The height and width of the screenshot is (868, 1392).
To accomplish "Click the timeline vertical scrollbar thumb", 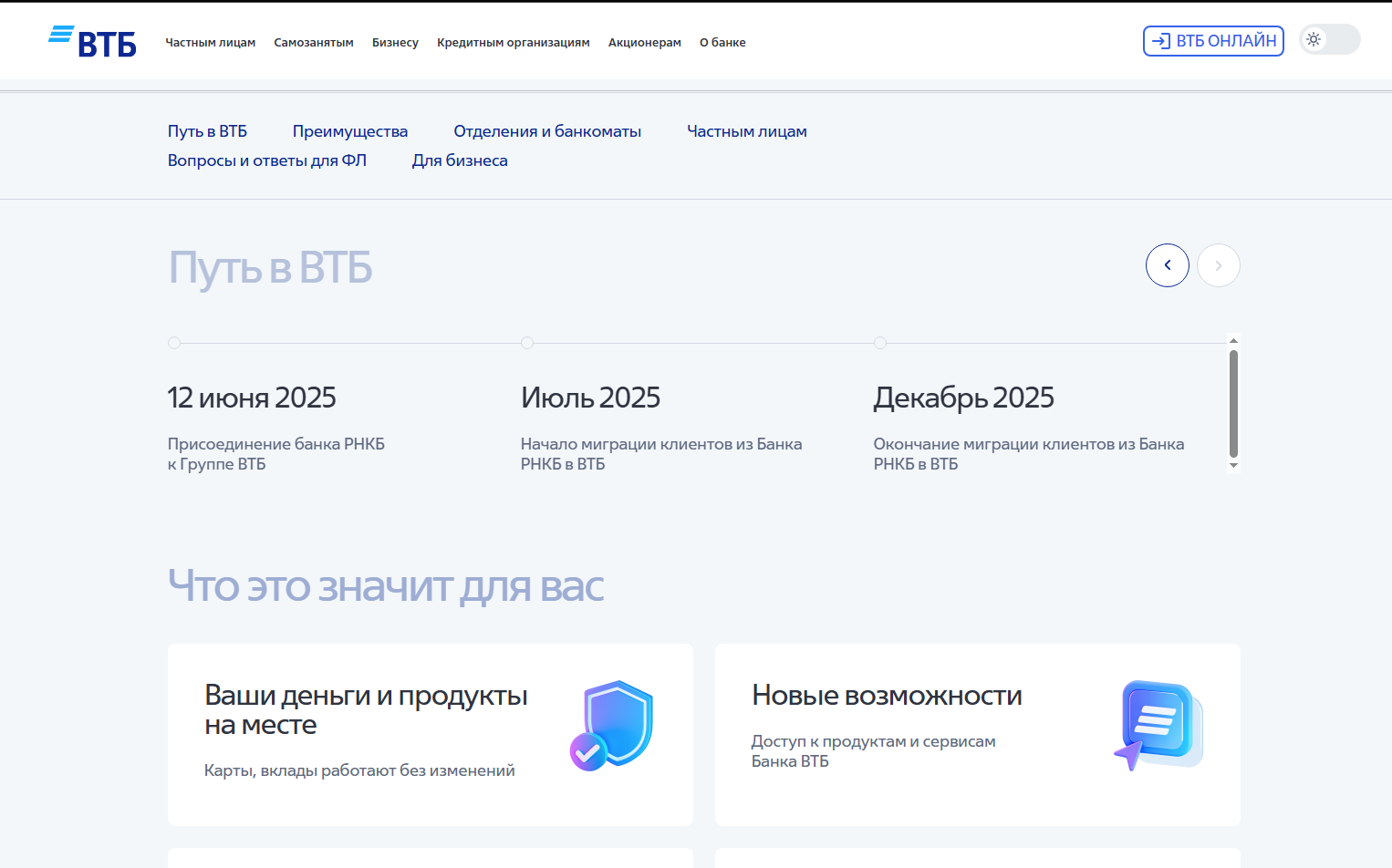I will tap(1233, 403).
